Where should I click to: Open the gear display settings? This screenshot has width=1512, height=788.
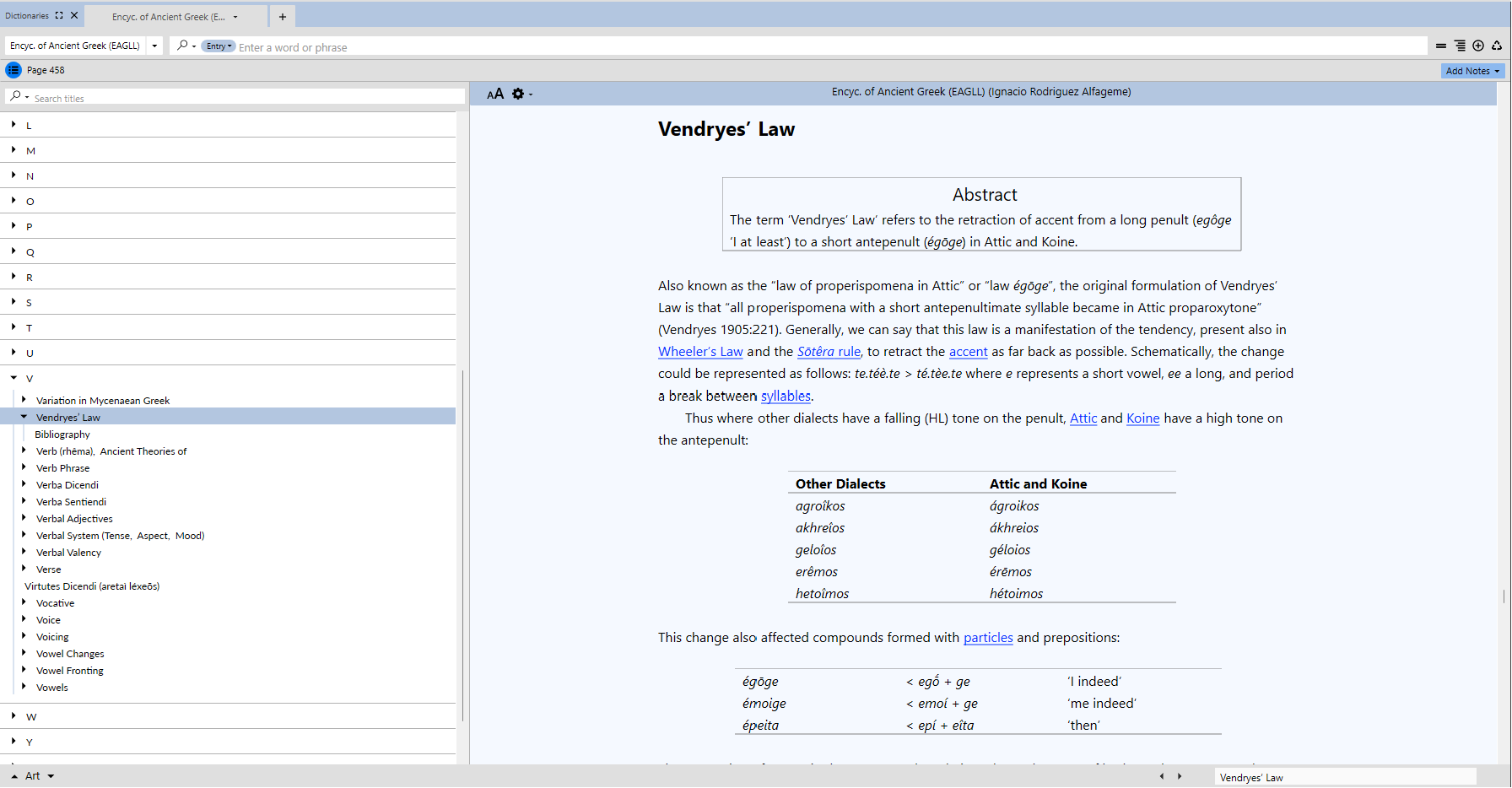click(x=518, y=94)
